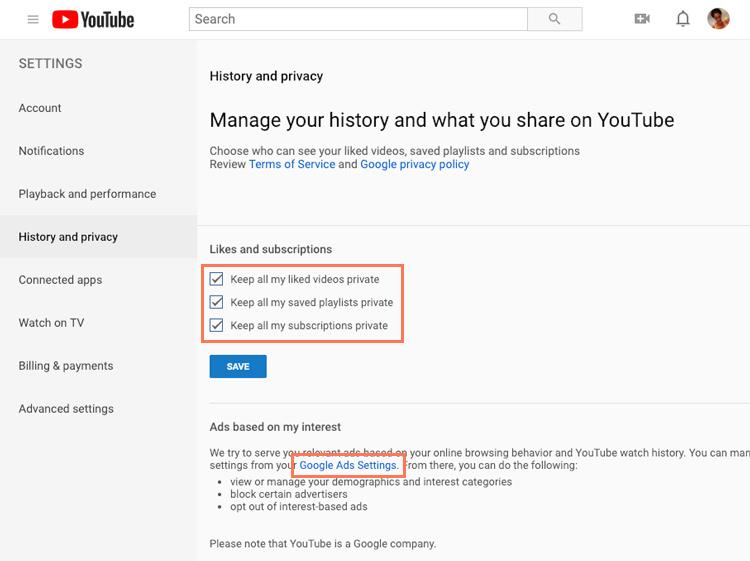
Task: Open Notifications settings section
Action: tap(51, 151)
